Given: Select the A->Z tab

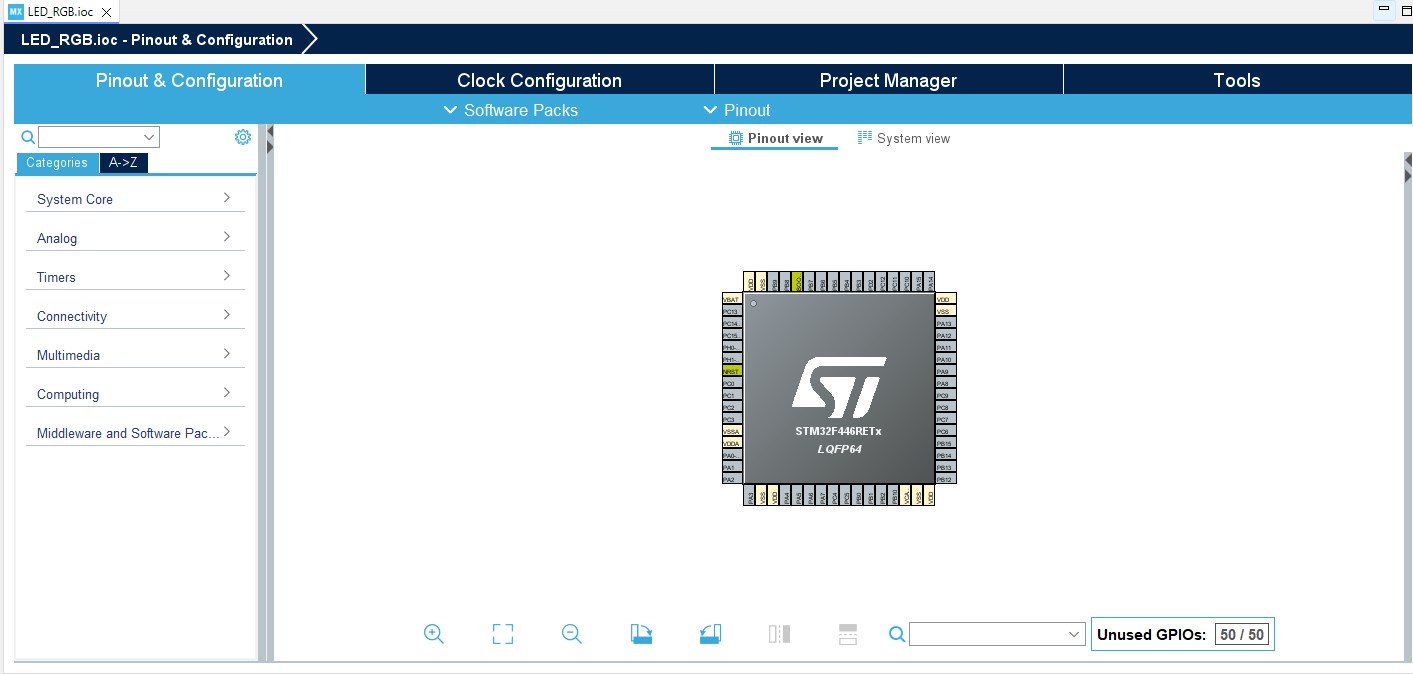Looking at the screenshot, I should tap(124, 163).
